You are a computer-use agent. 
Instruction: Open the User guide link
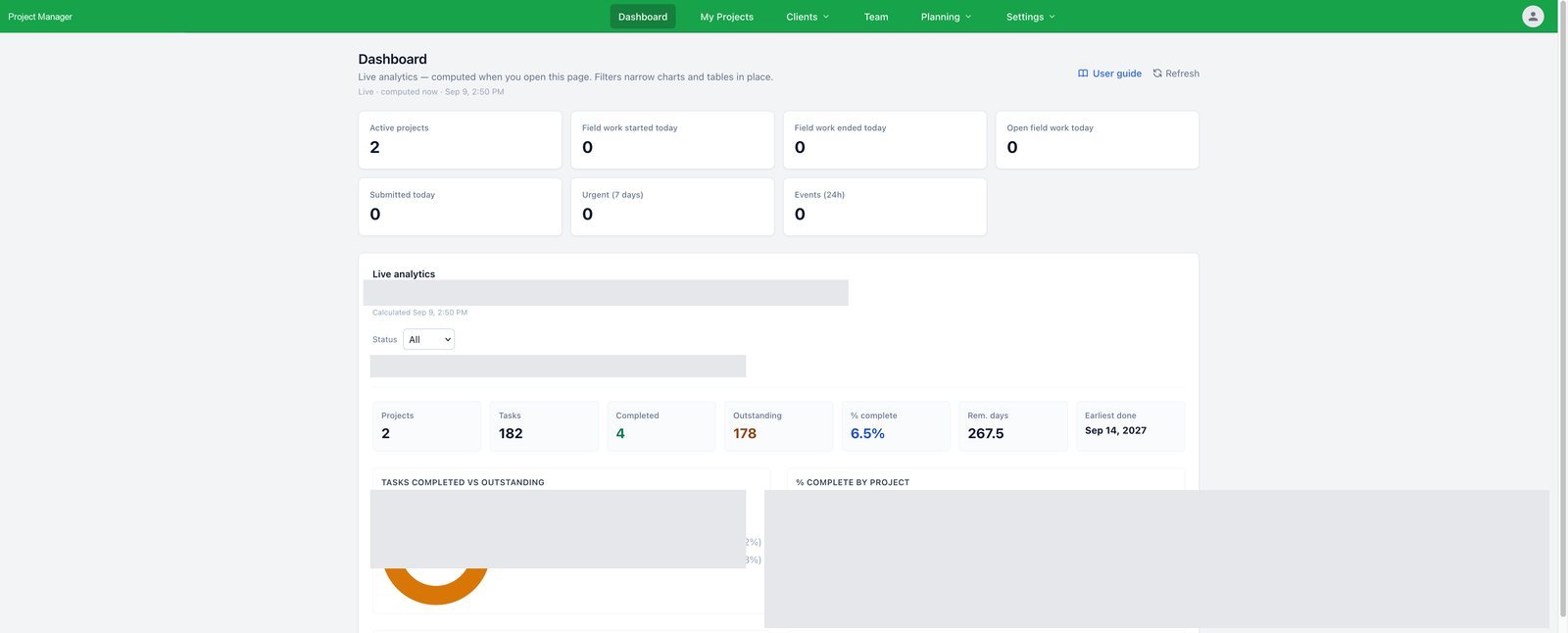(x=1109, y=73)
